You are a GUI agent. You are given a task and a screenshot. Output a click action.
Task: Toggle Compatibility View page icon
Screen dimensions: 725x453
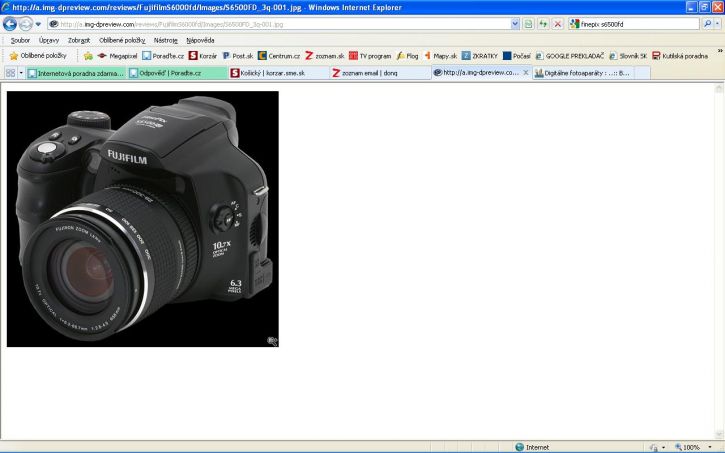528,24
